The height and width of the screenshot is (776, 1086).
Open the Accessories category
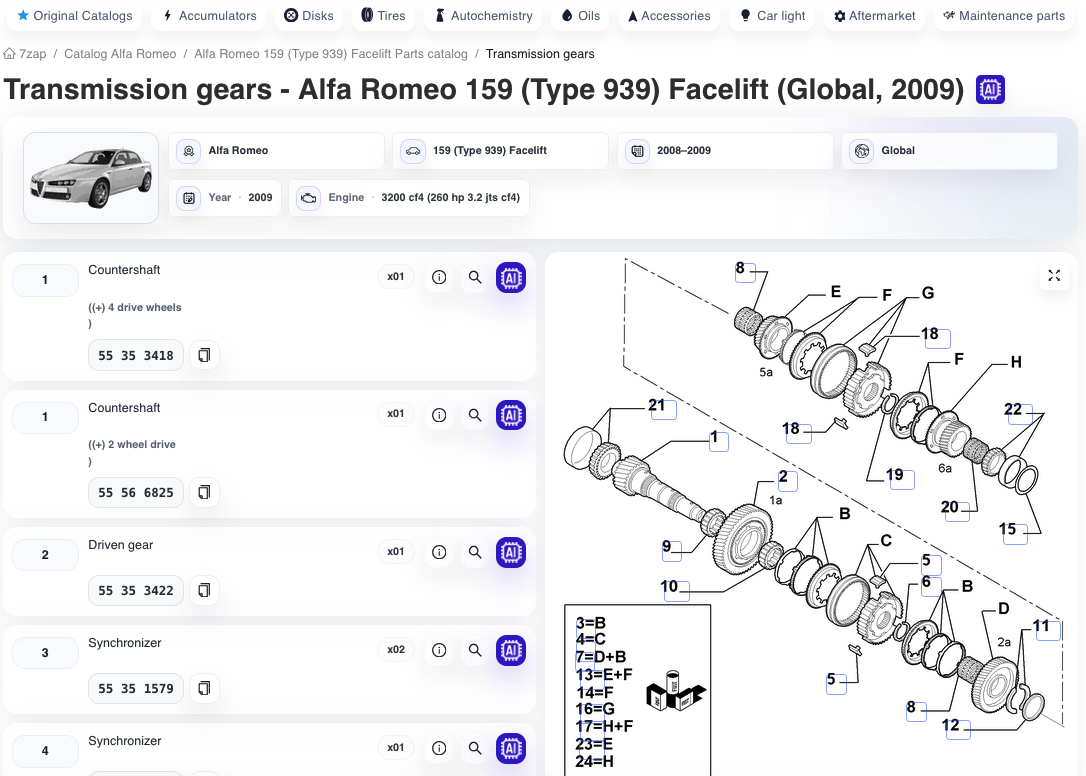coord(669,15)
